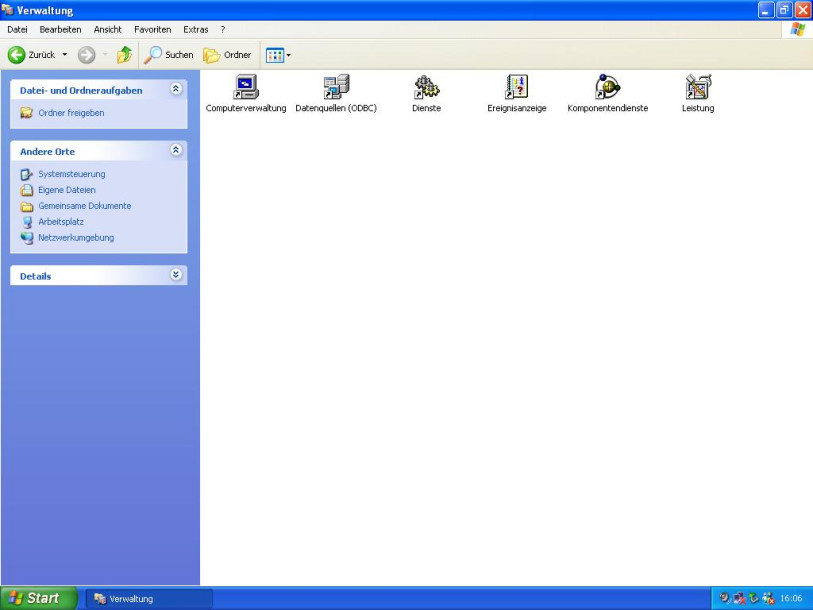The height and width of the screenshot is (610, 813).
Task: Open the Extras menu
Action: click(195, 30)
